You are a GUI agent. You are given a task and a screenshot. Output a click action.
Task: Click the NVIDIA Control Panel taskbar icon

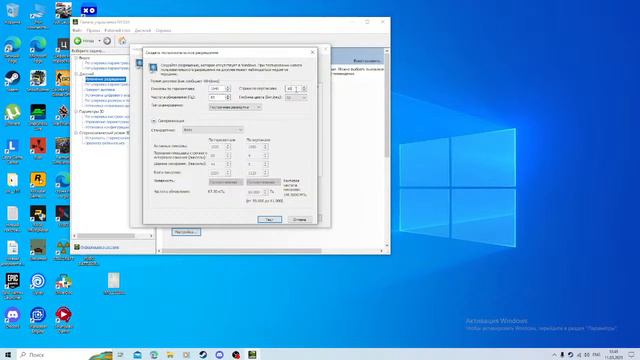[x=252, y=355]
